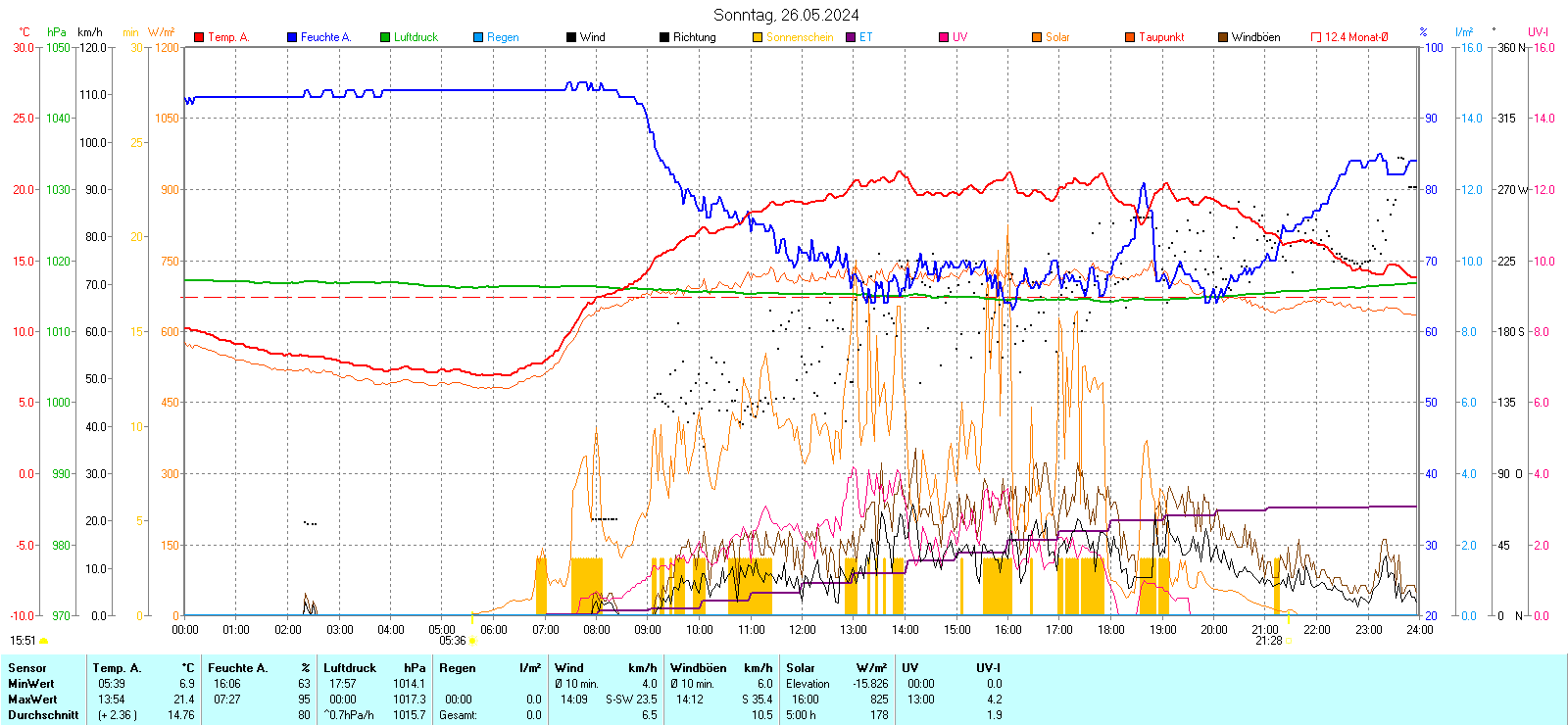Click the blue Feuchte A. legend square
Screen dimensions: 1568x725
292,37
